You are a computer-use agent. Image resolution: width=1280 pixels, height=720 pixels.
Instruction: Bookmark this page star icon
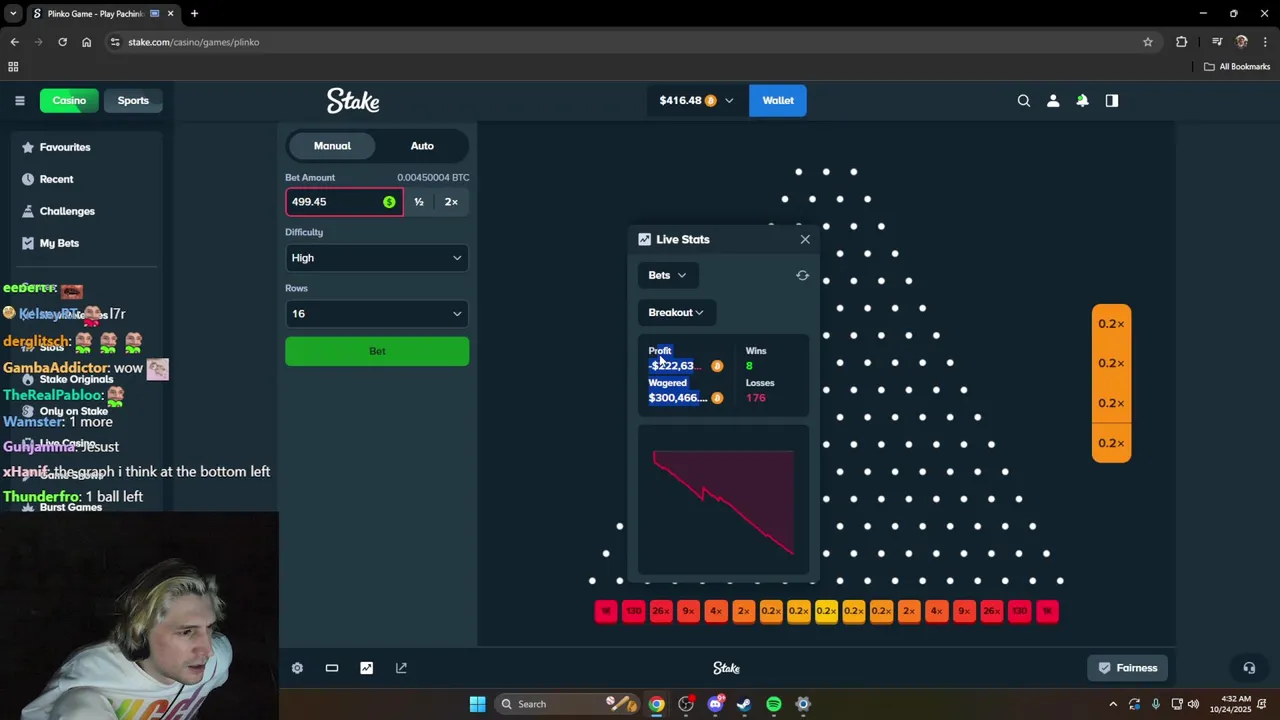tap(1148, 42)
